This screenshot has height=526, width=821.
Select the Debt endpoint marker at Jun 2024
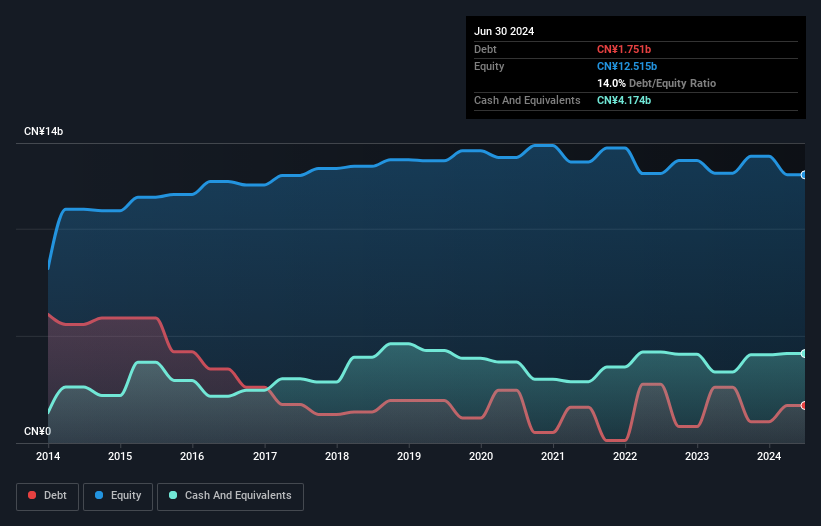pos(804,406)
